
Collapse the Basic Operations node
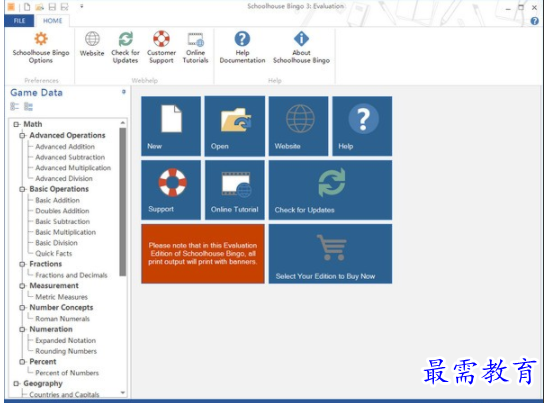pyautogui.click(x=22, y=190)
